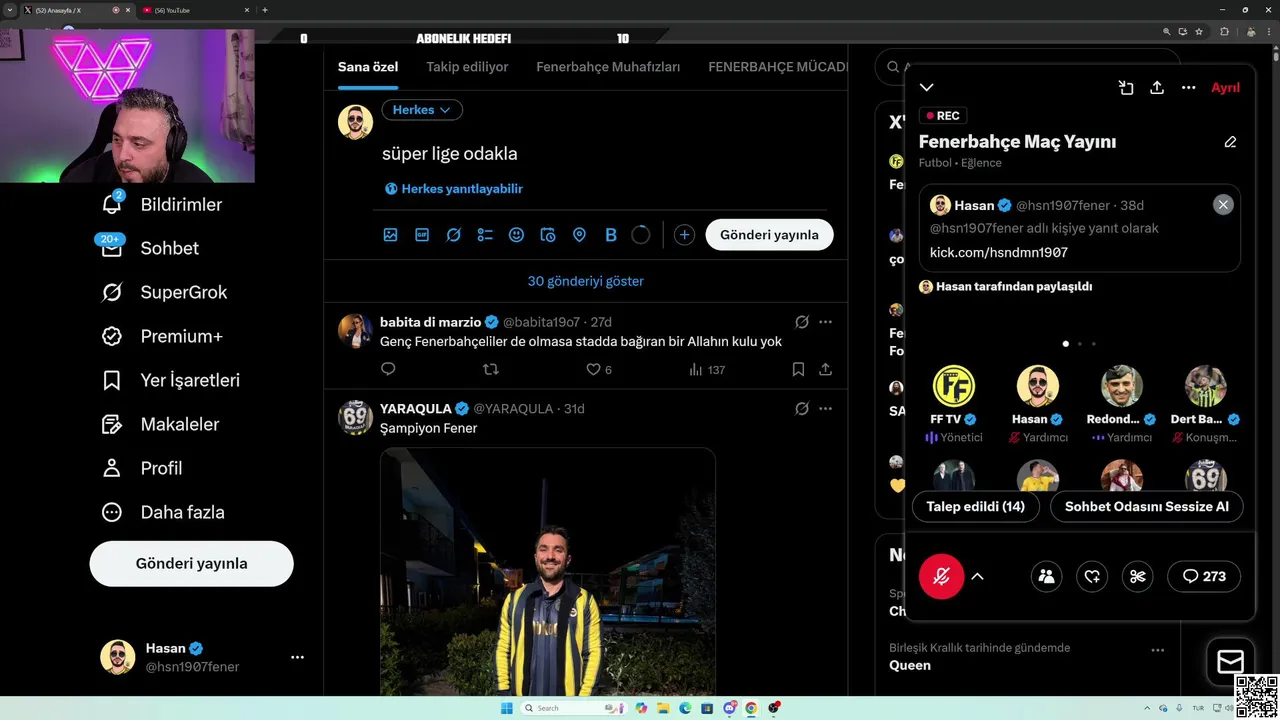Share the Fenerbahçe Maç Yayını Space
This screenshot has width=1280, height=720.
[x=1157, y=88]
